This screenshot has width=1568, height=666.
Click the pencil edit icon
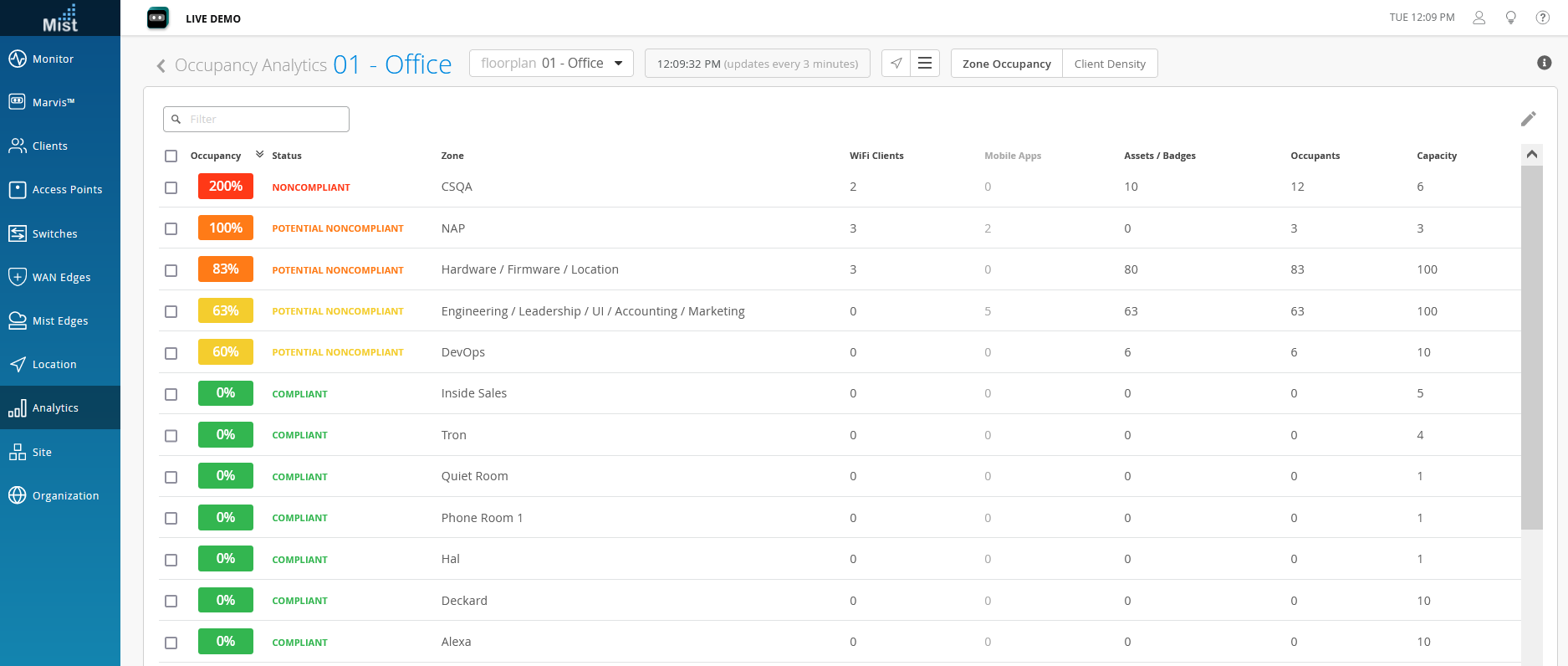(x=1528, y=119)
